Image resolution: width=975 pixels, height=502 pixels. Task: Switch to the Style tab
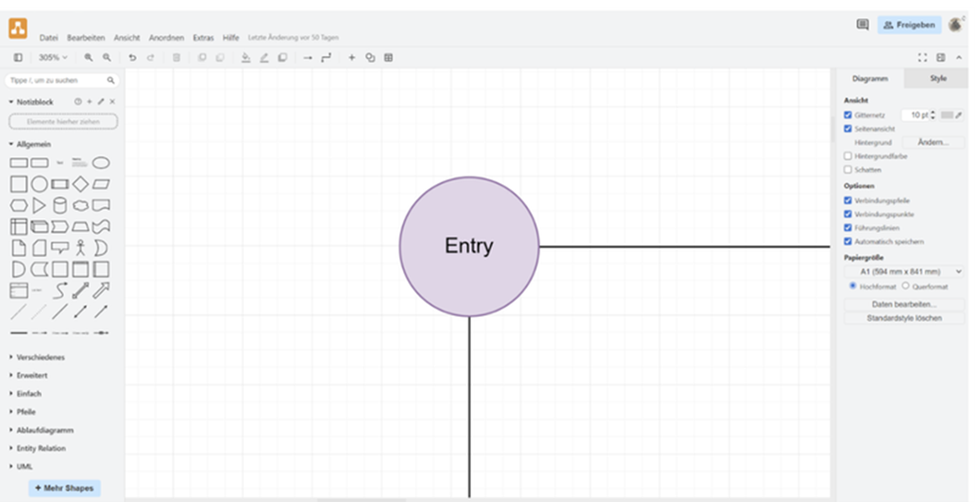pos(938,78)
